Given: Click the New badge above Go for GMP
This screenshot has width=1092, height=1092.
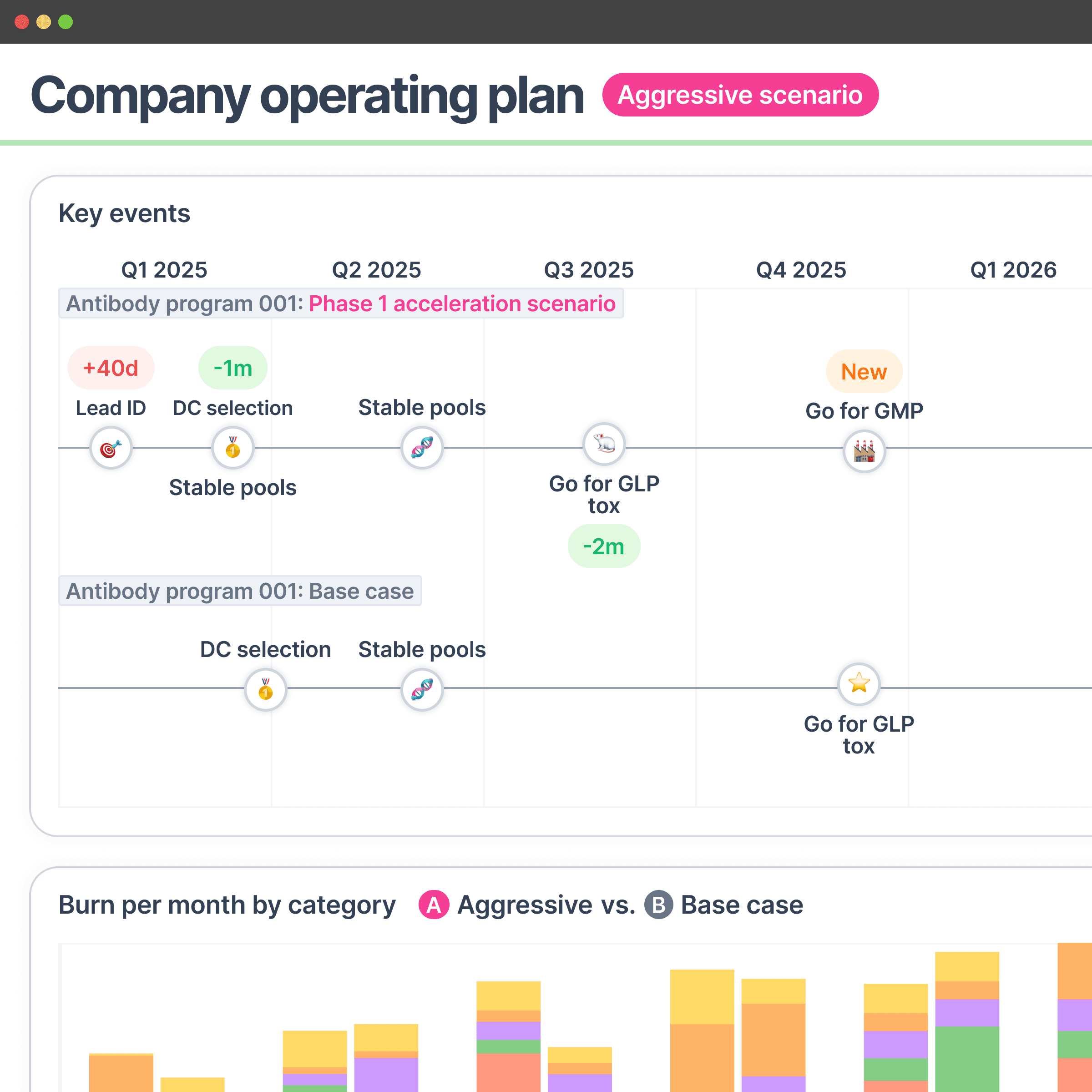Looking at the screenshot, I should [864, 371].
